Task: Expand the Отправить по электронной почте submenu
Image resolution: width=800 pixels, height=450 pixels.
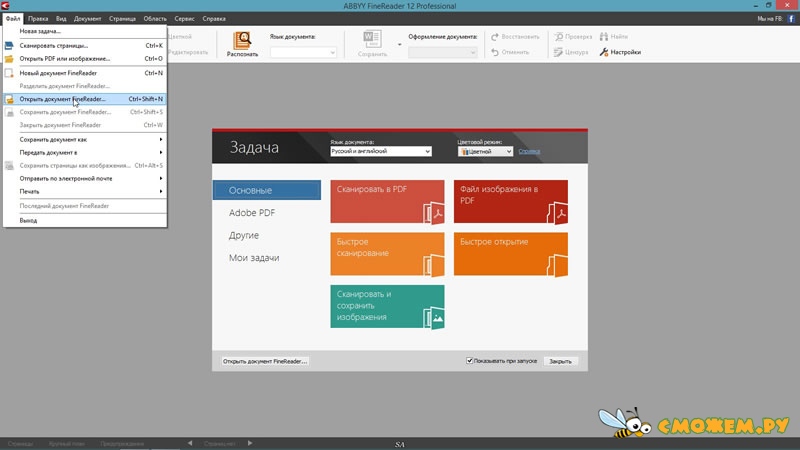Action: [85, 179]
